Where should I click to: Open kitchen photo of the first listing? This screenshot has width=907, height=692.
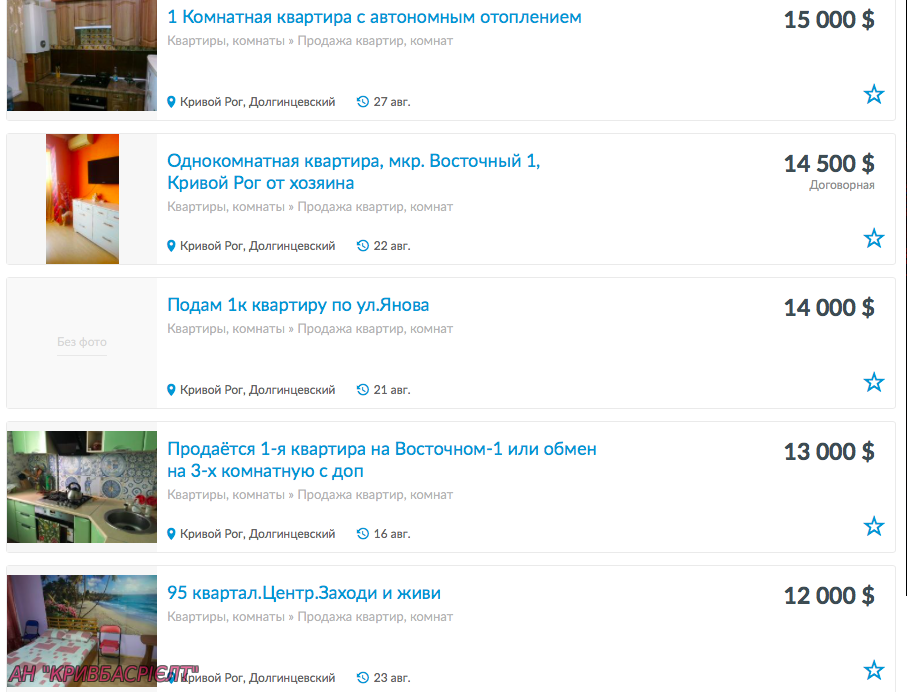point(82,55)
